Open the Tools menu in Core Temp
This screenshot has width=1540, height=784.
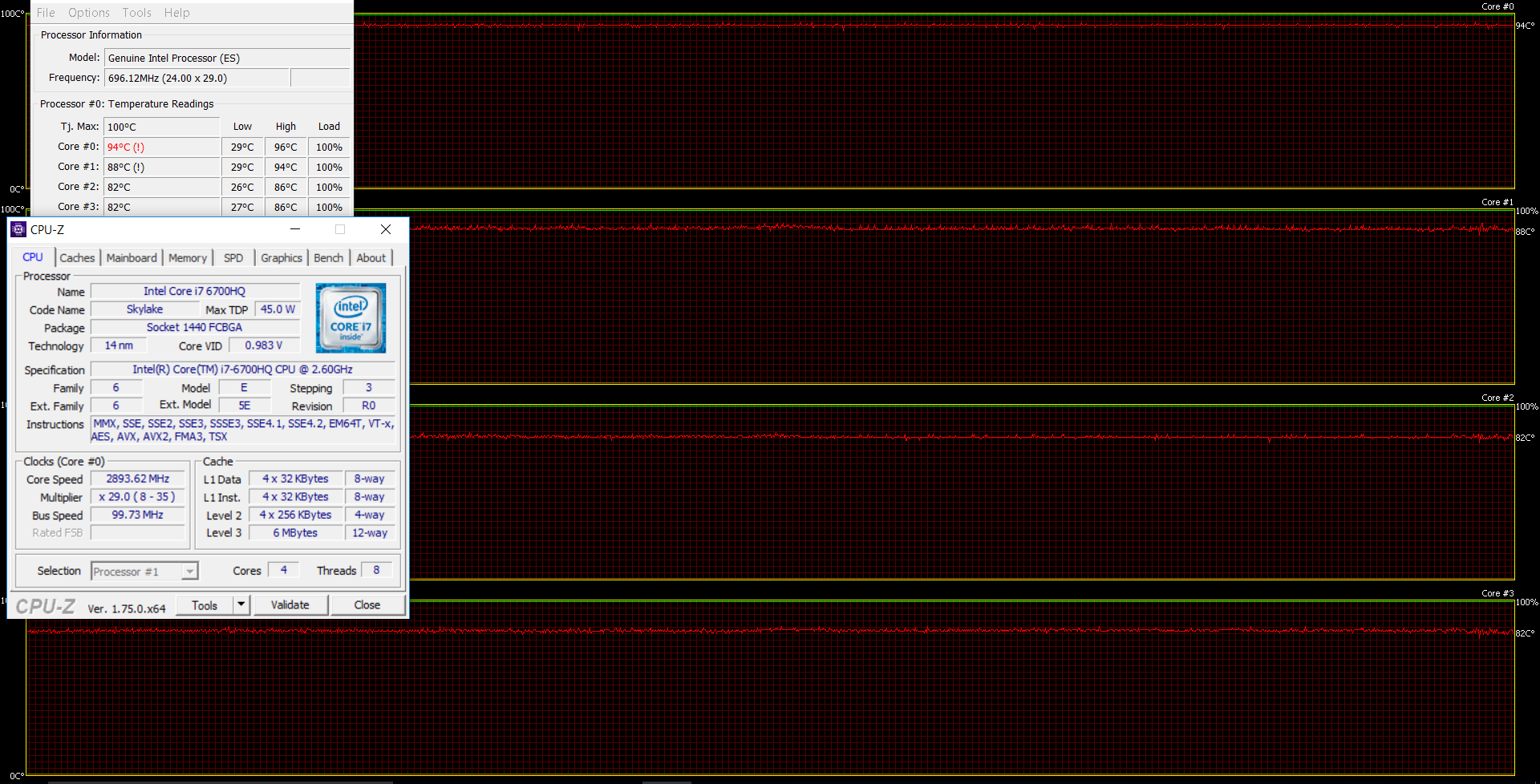[136, 13]
